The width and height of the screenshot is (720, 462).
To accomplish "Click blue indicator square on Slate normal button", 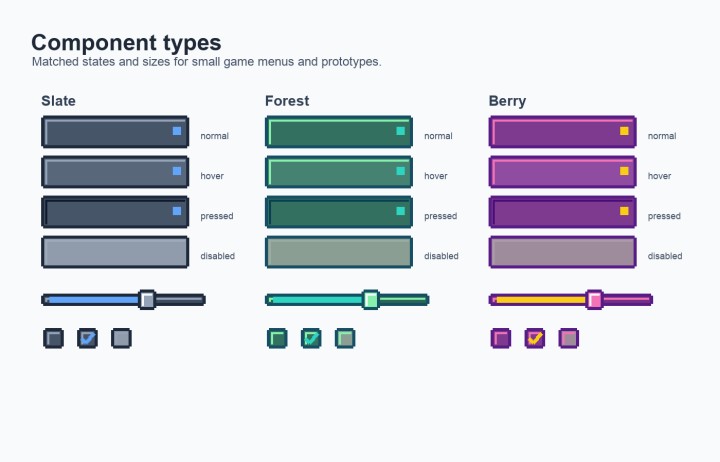I will (177, 131).
